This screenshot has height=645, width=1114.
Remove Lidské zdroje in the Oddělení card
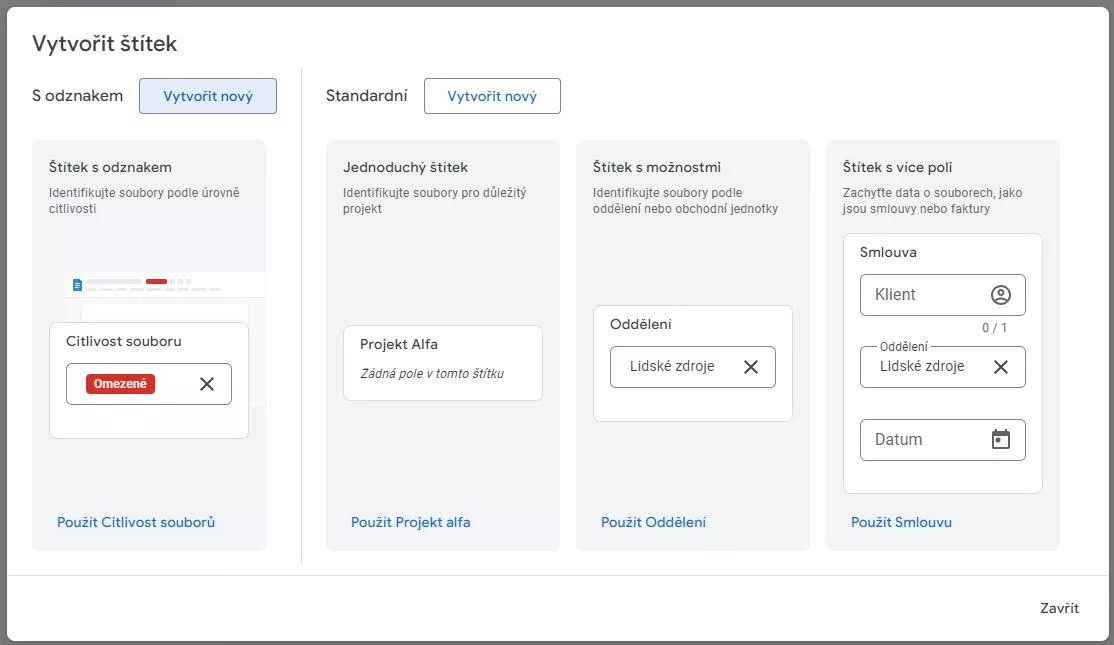[x=751, y=367]
